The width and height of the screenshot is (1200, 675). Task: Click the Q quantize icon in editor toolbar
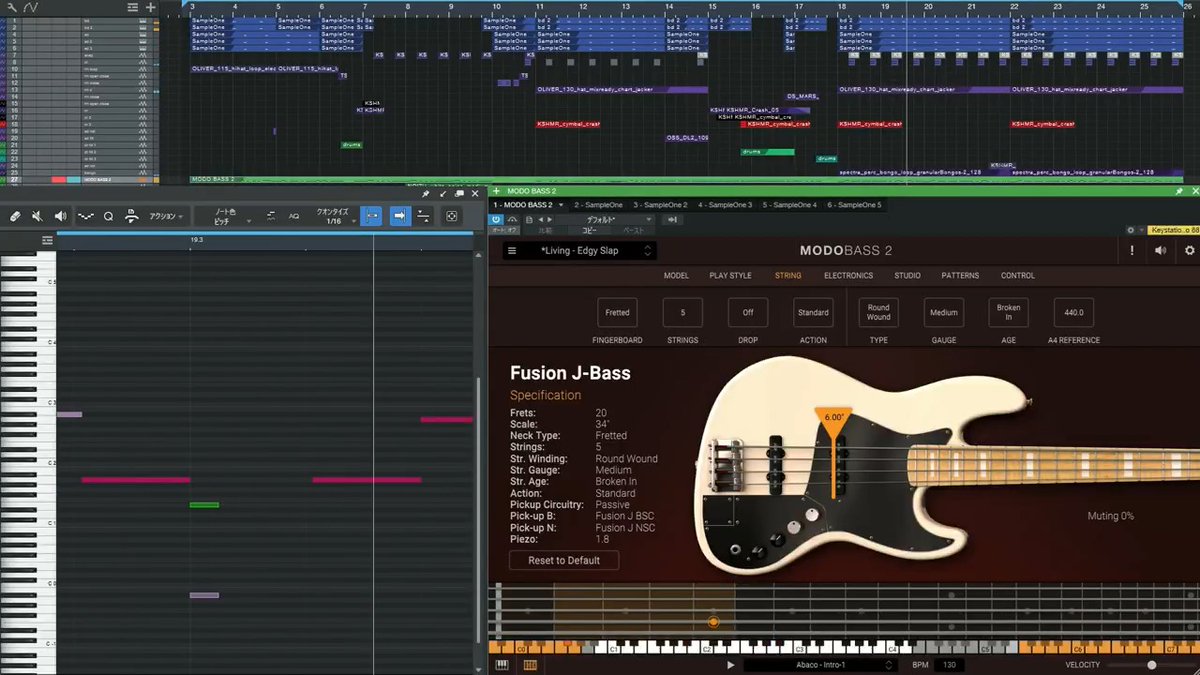(x=108, y=216)
